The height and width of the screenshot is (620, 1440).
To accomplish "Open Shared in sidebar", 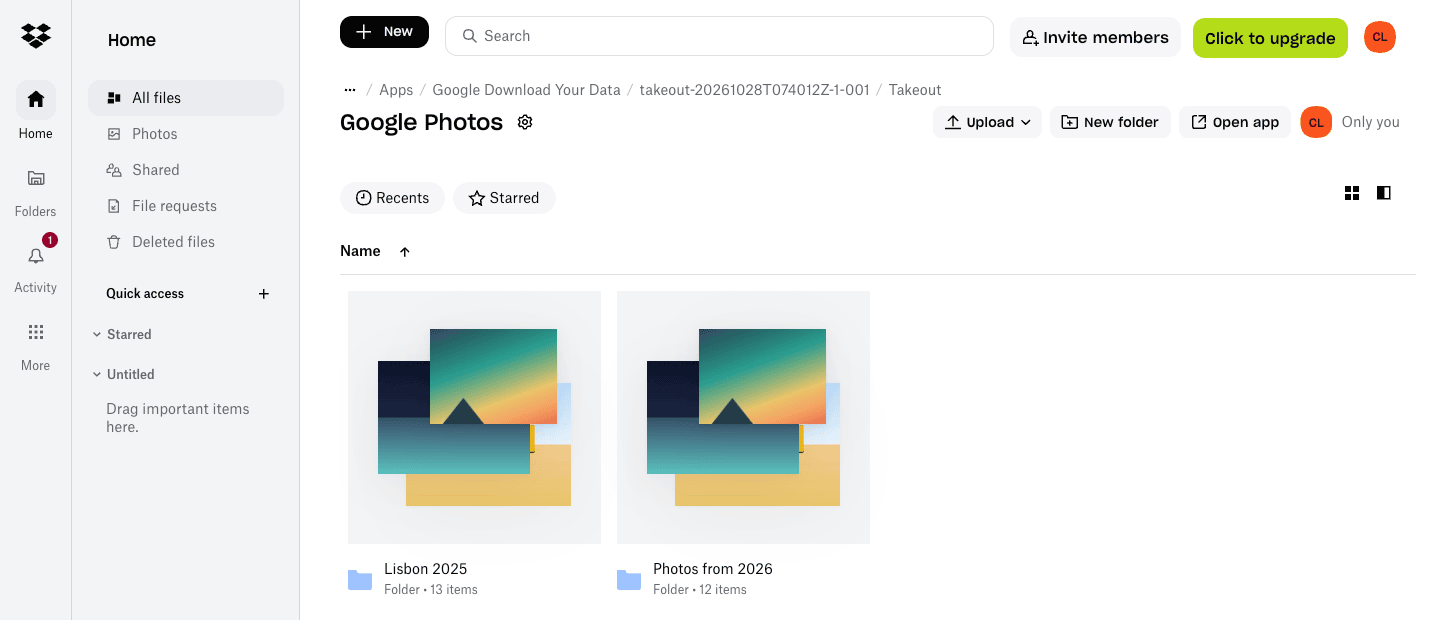I will (186, 170).
